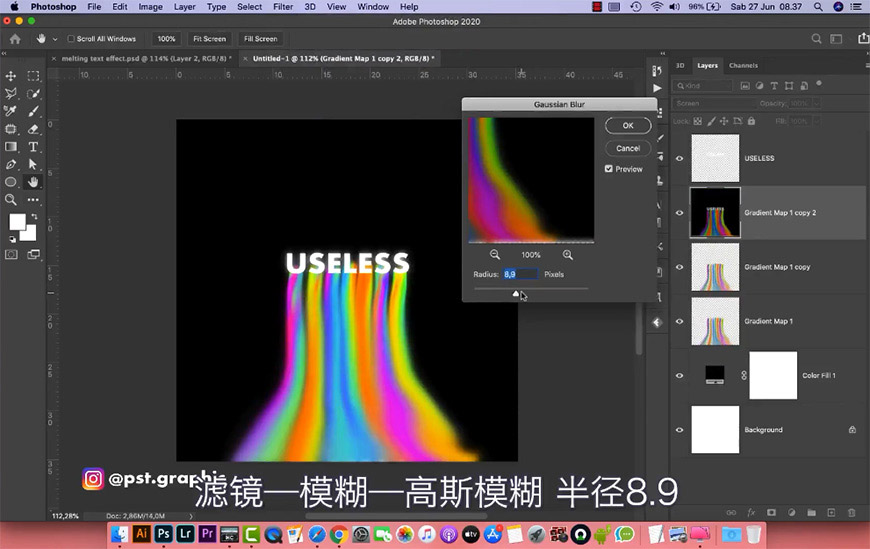The height and width of the screenshot is (549, 870).
Task: Click OK in Gaussian Blur dialog
Action: point(628,125)
